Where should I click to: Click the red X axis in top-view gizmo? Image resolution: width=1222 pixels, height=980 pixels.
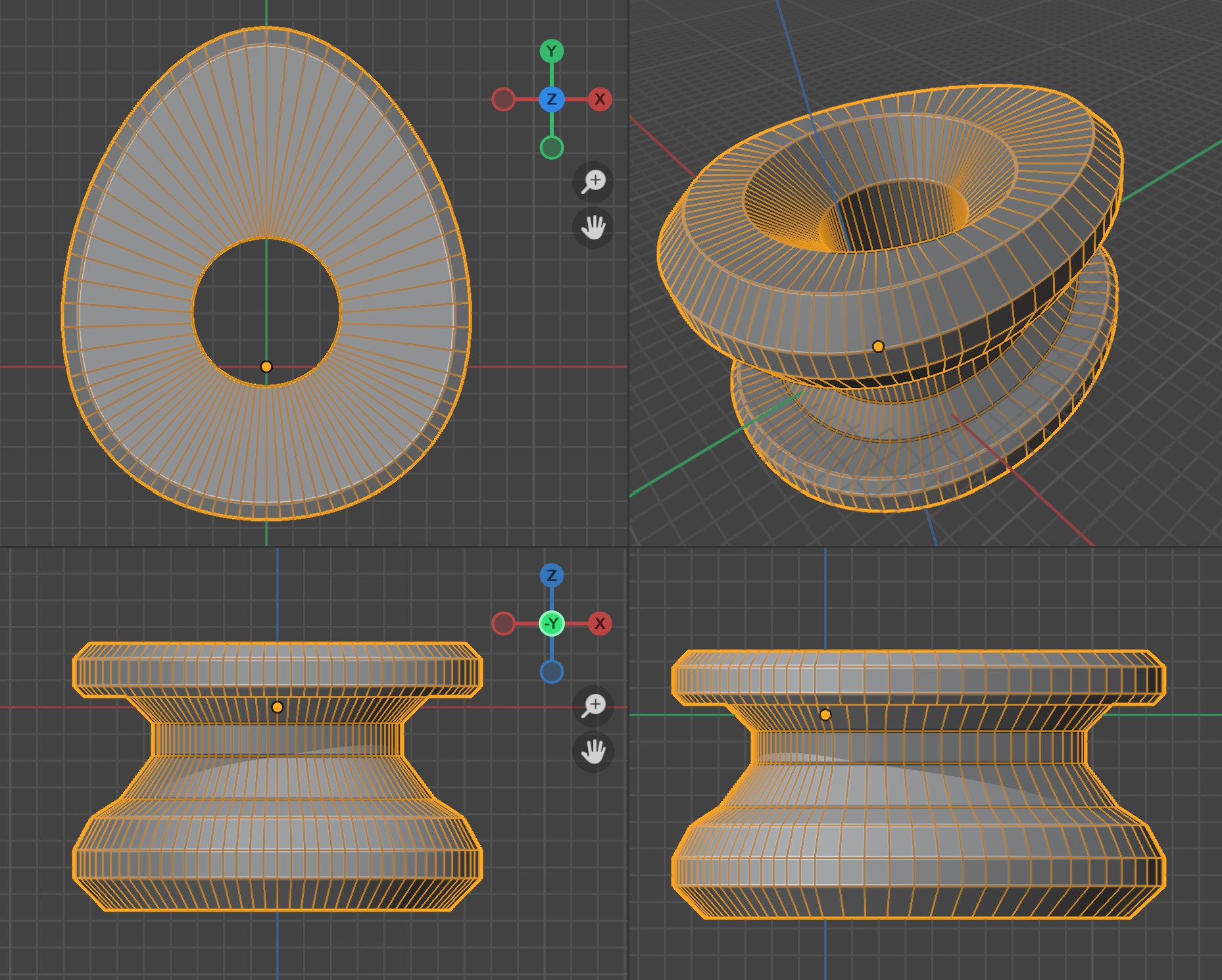pyautogui.click(x=600, y=99)
